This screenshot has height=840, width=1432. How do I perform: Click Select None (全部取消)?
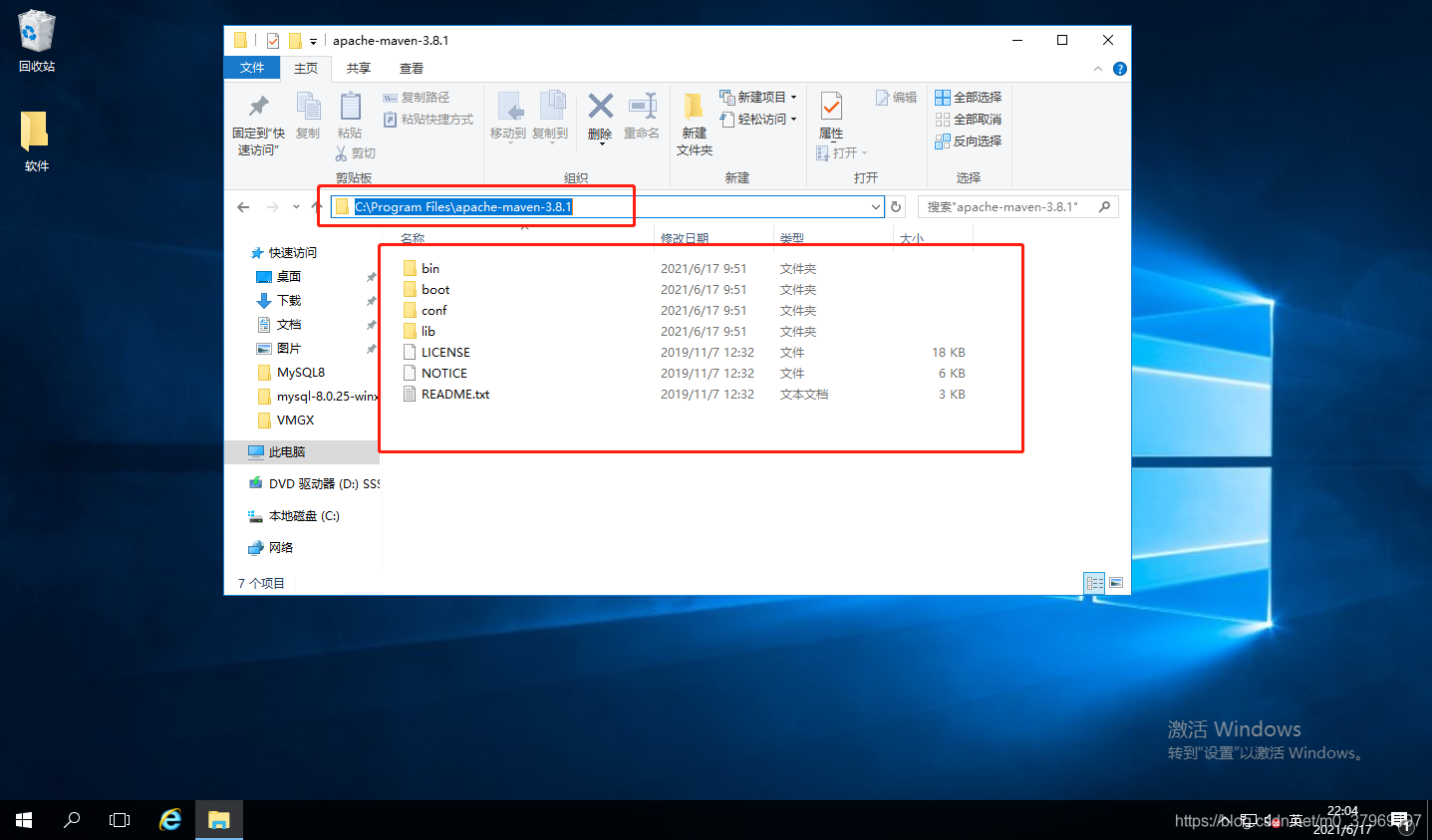(968, 120)
